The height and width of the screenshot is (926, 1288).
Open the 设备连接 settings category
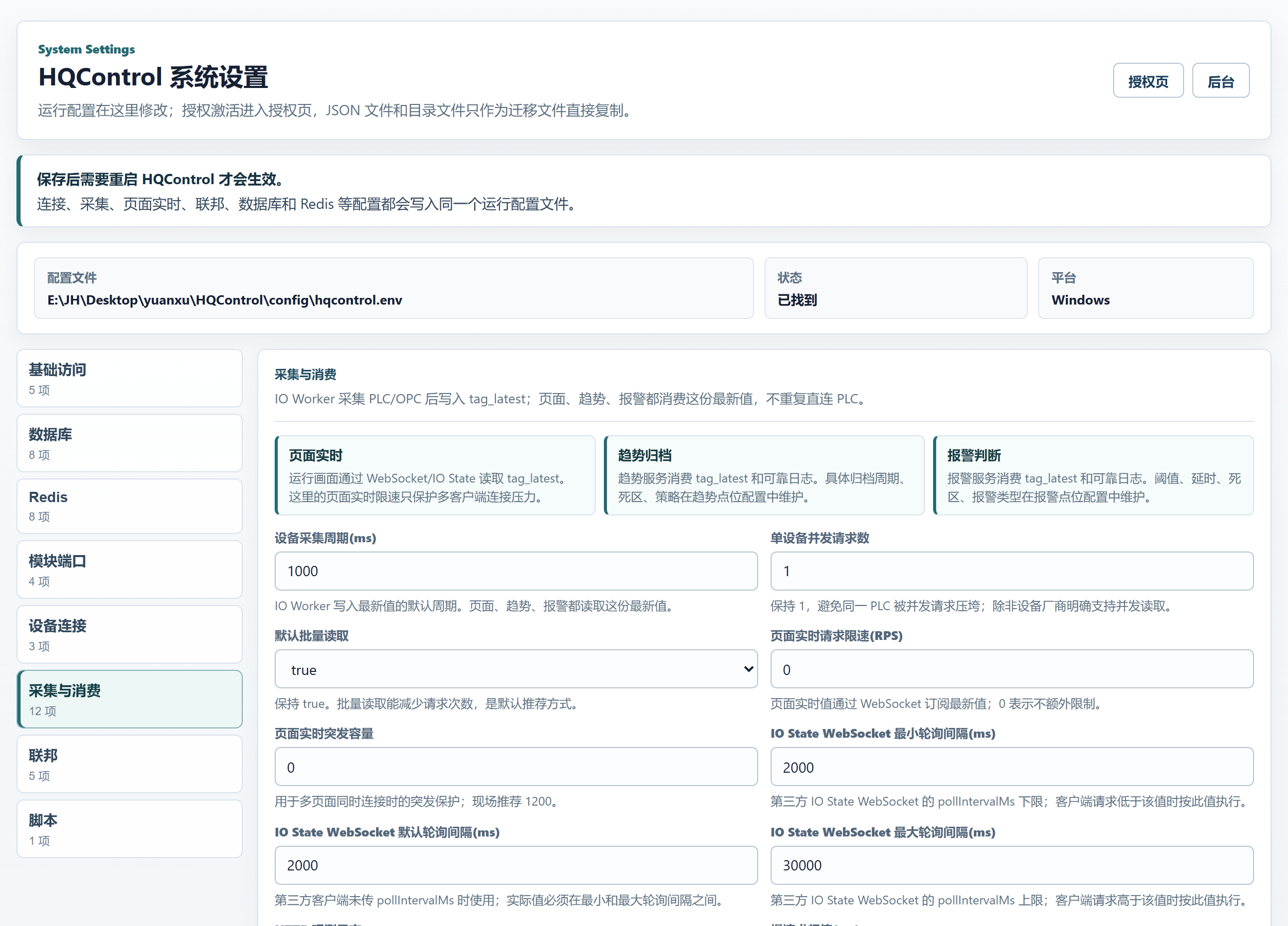[x=130, y=634]
